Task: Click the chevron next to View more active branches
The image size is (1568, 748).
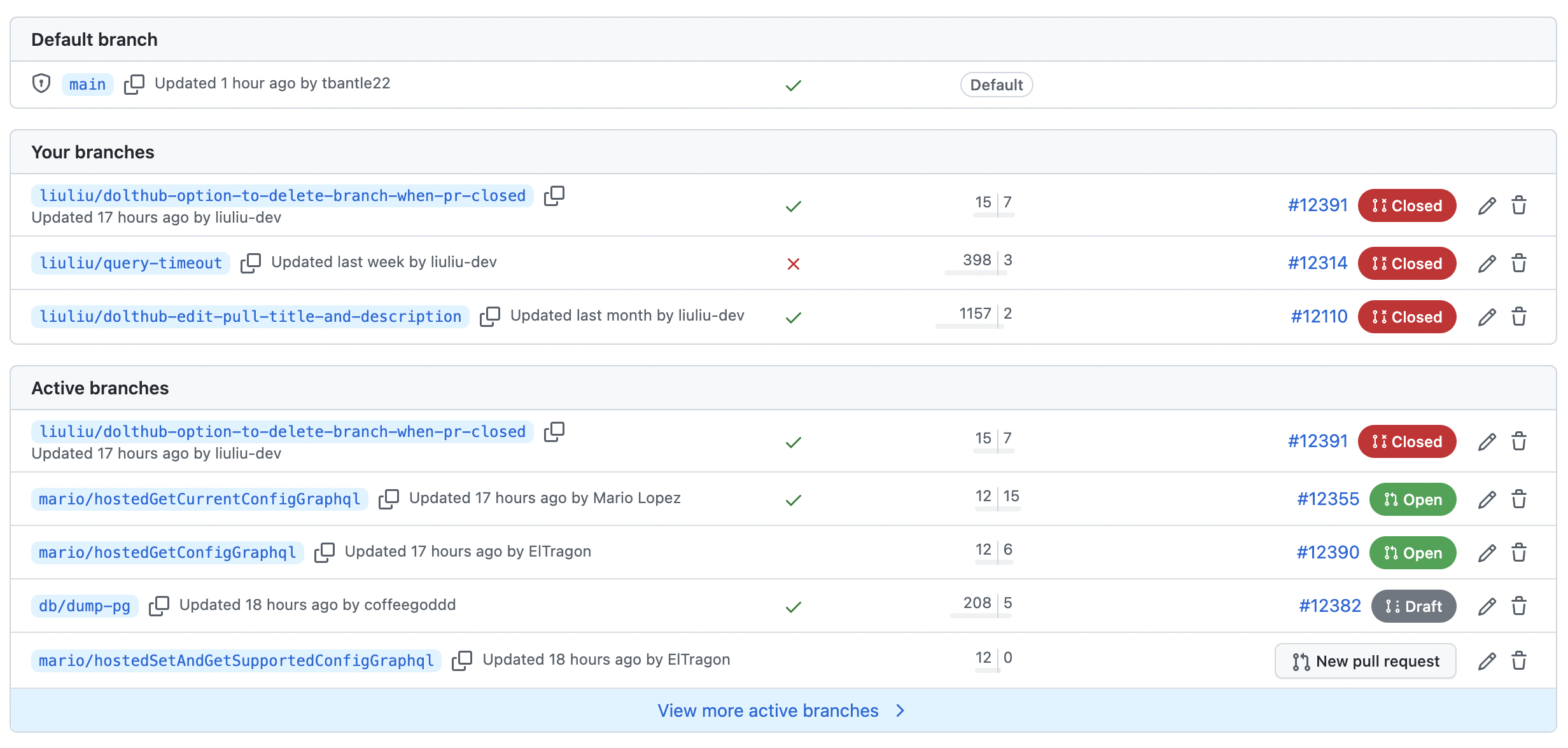Action: (x=900, y=710)
